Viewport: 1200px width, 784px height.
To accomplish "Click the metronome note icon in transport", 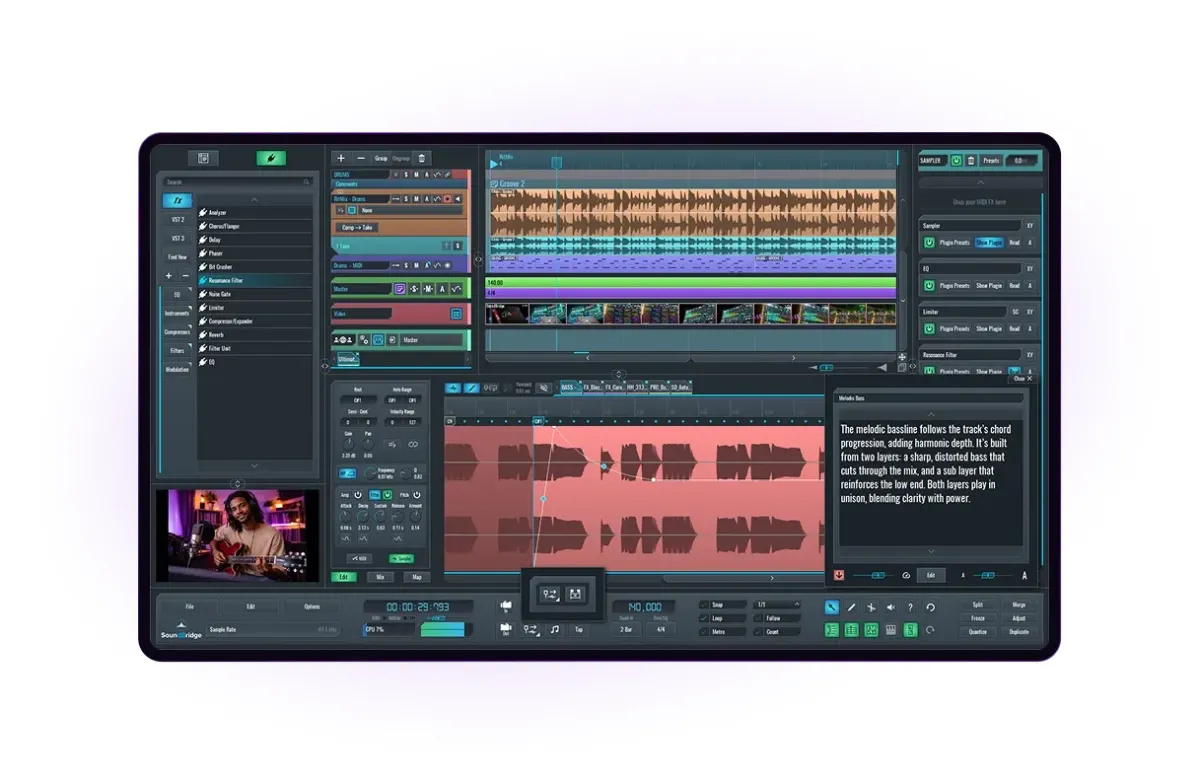I will pyautogui.click(x=555, y=630).
